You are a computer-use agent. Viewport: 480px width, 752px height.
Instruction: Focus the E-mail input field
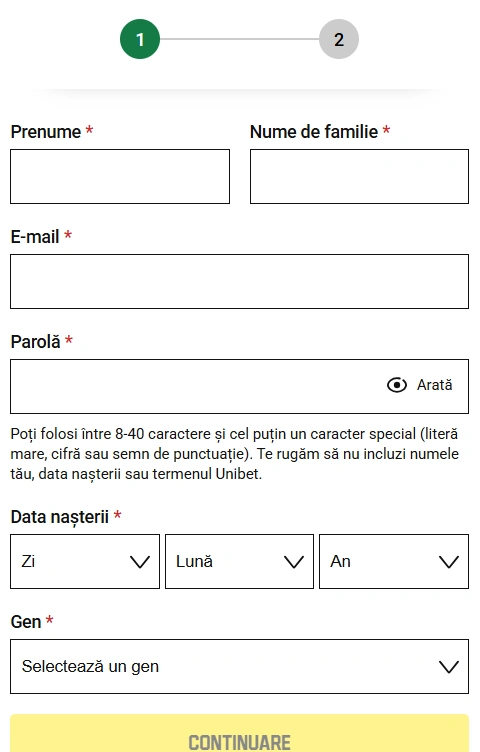[x=239, y=282]
